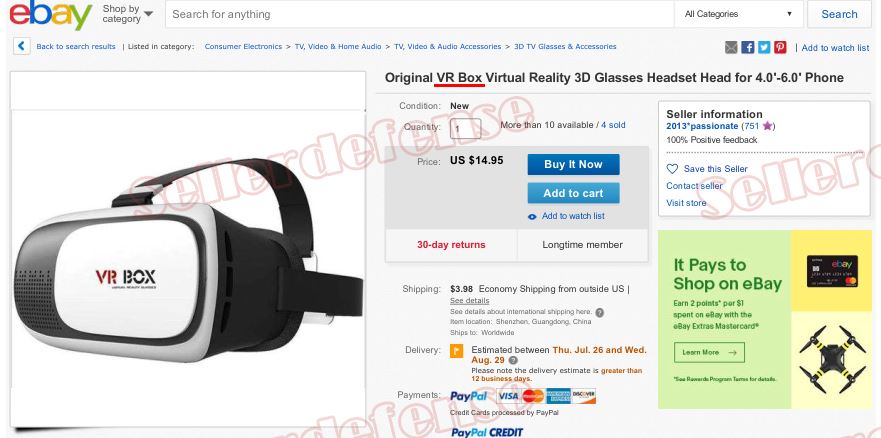Screen dimensions: 881x438
Task: Click the heart icon to save seller
Action: (x=672, y=168)
